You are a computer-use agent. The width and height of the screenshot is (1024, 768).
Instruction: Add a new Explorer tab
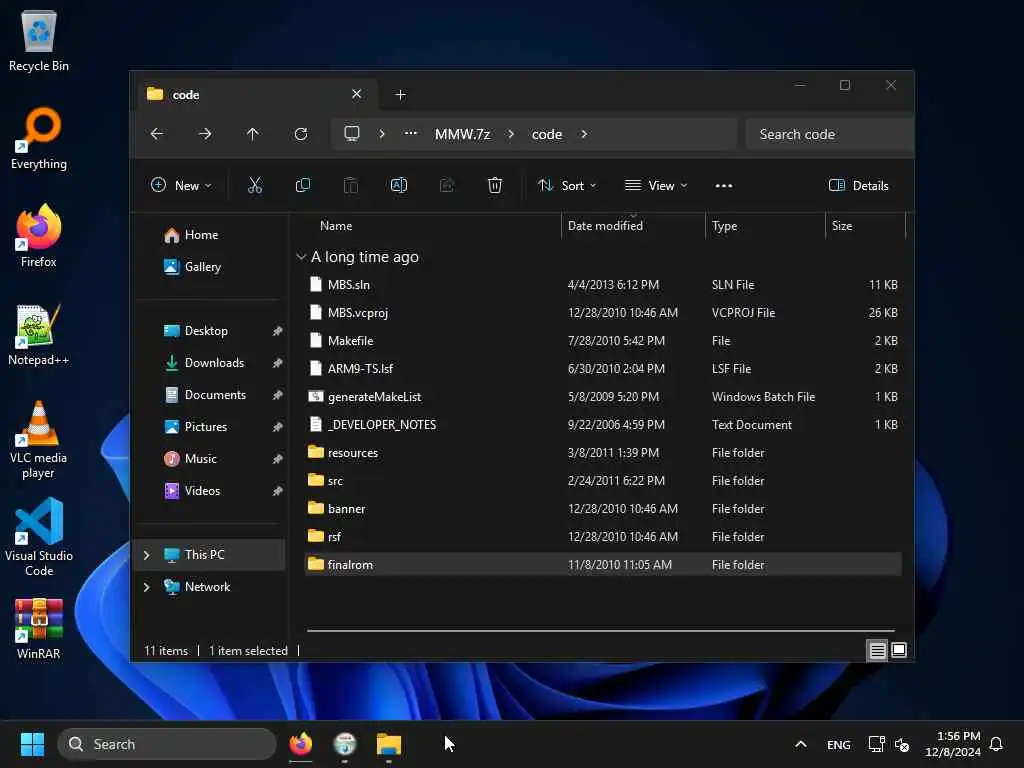point(401,95)
